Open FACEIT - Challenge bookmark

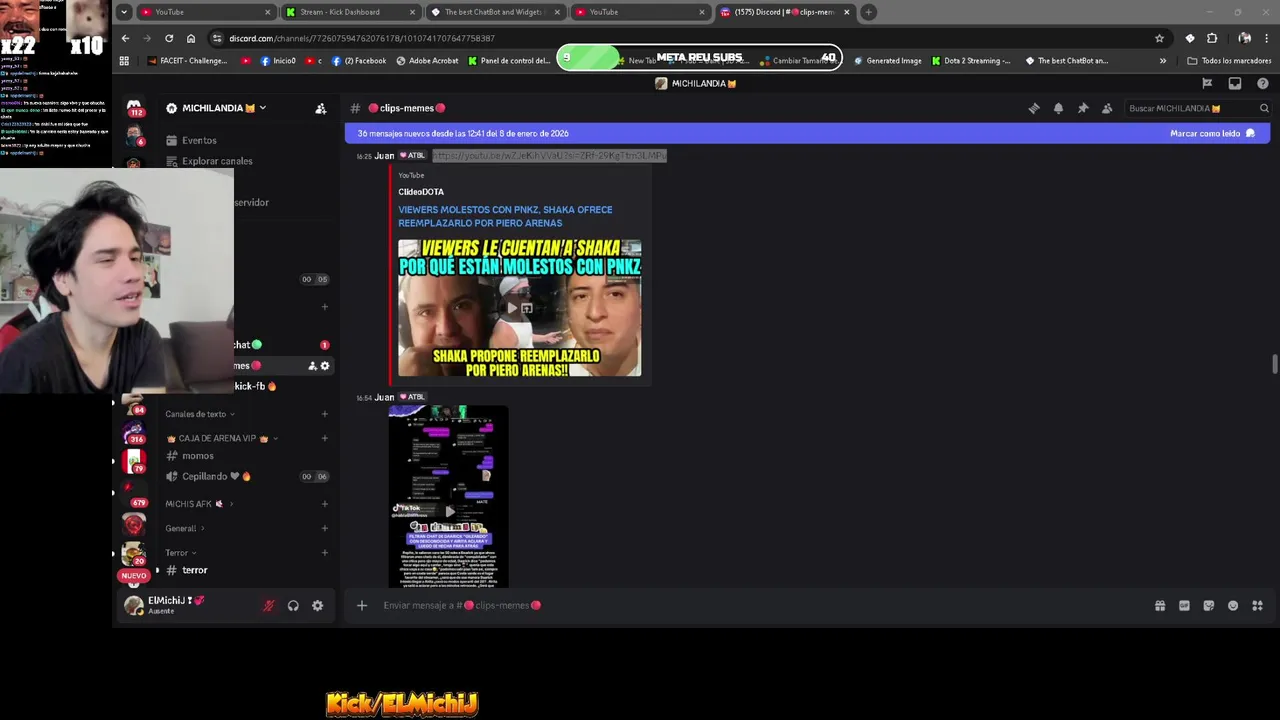click(x=187, y=60)
